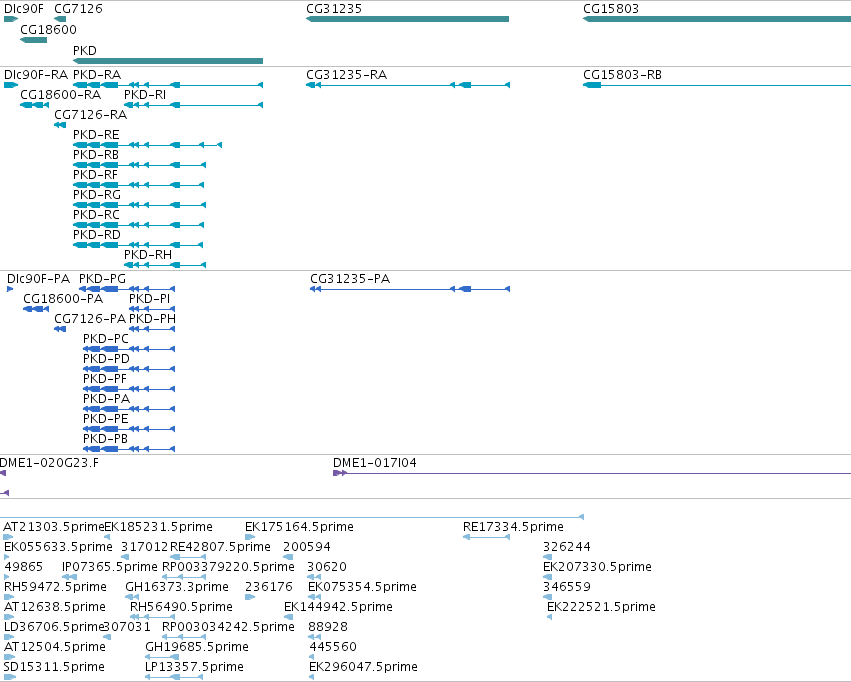Click transcript CG7126-RA
The height and width of the screenshot is (682, 851).
60,125
